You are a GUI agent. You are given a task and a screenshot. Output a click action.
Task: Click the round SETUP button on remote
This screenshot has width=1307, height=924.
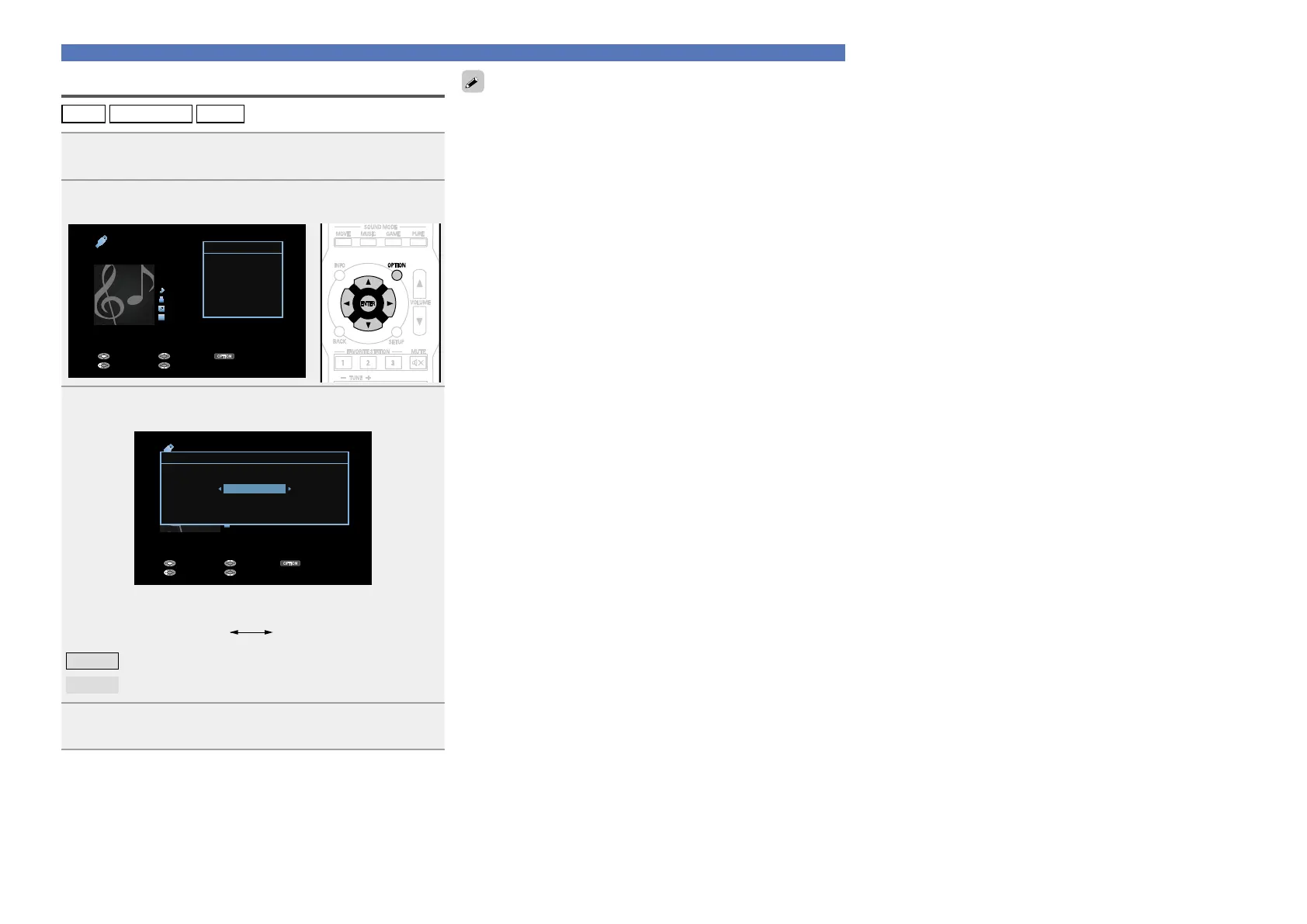[397, 332]
